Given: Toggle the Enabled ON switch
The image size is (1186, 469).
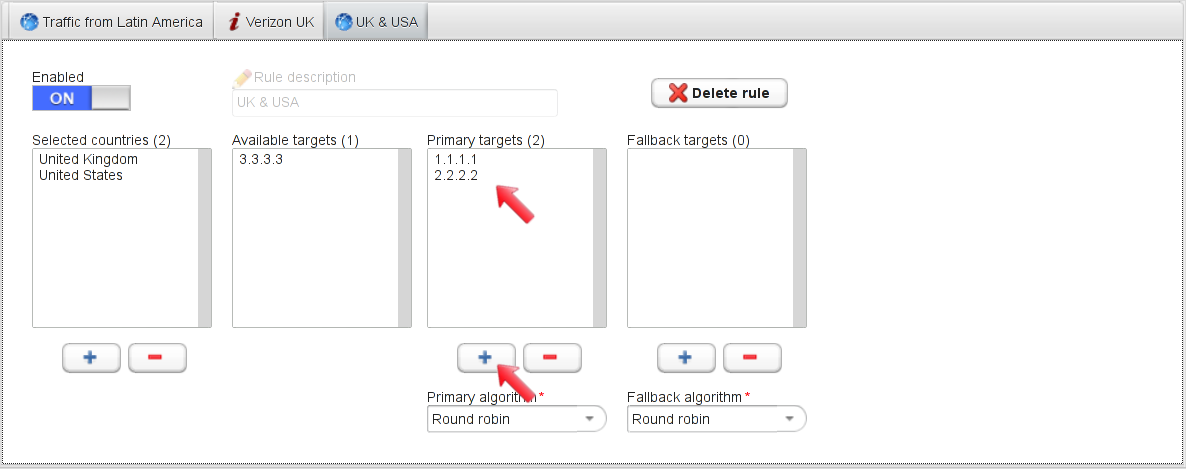Looking at the screenshot, I should (x=81, y=98).
